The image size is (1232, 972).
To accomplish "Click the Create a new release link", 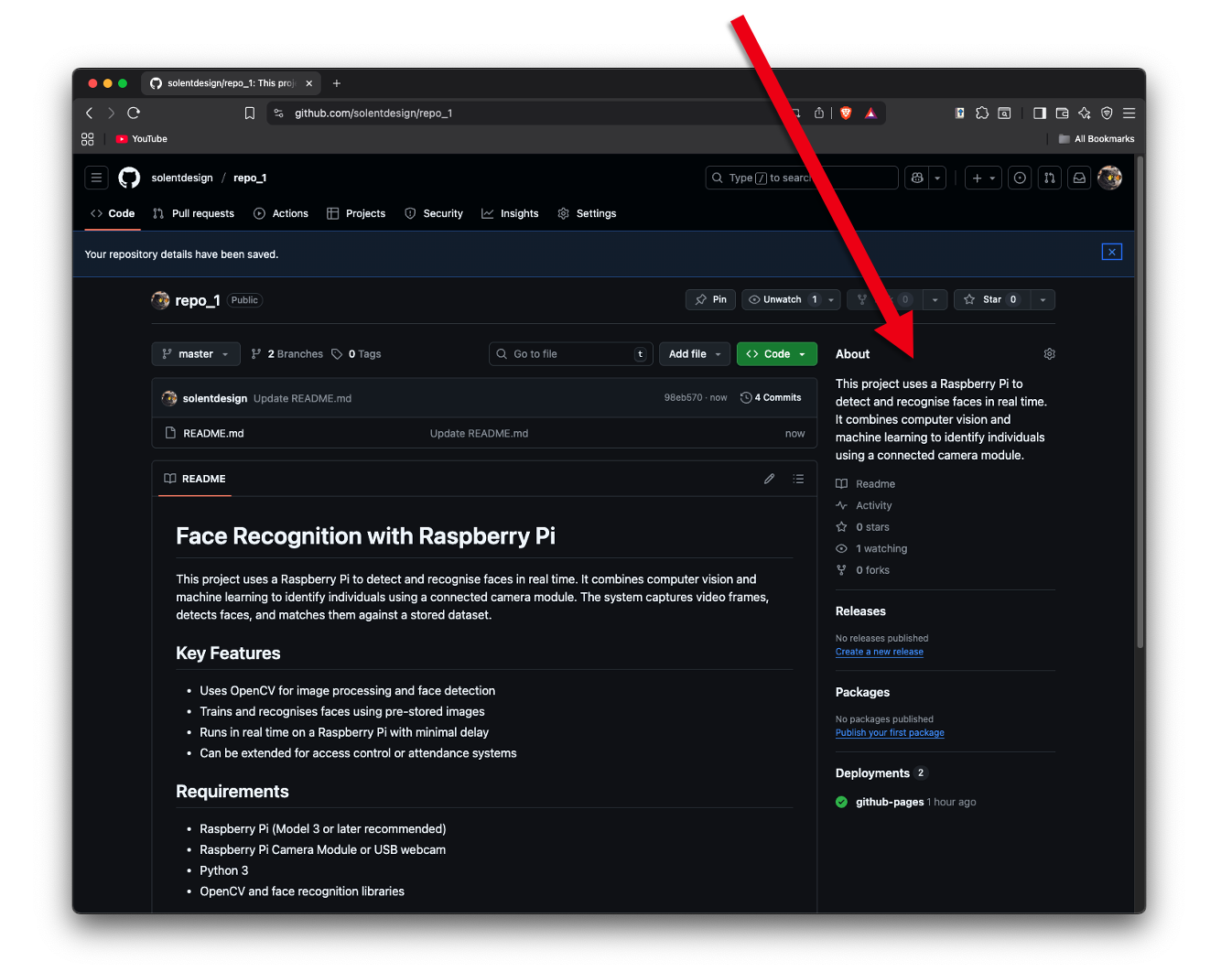I will (x=879, y=652).
